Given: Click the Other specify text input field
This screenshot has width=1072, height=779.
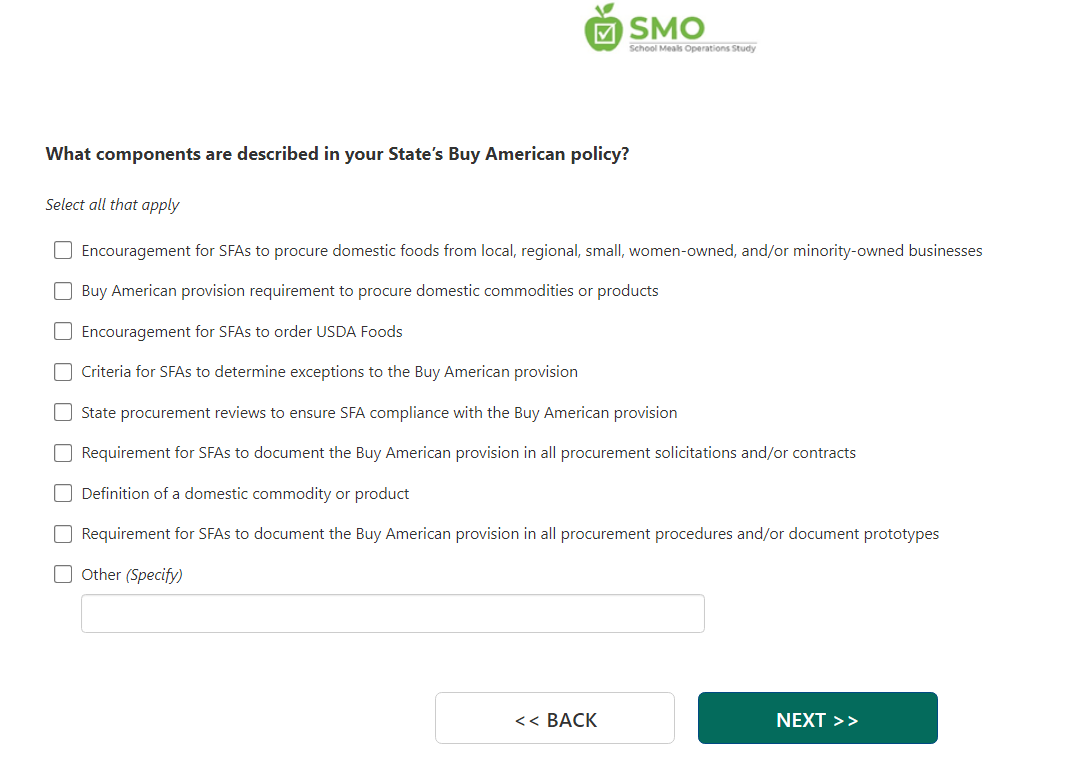Looking at the screenshot, I should tap(392, 614).
